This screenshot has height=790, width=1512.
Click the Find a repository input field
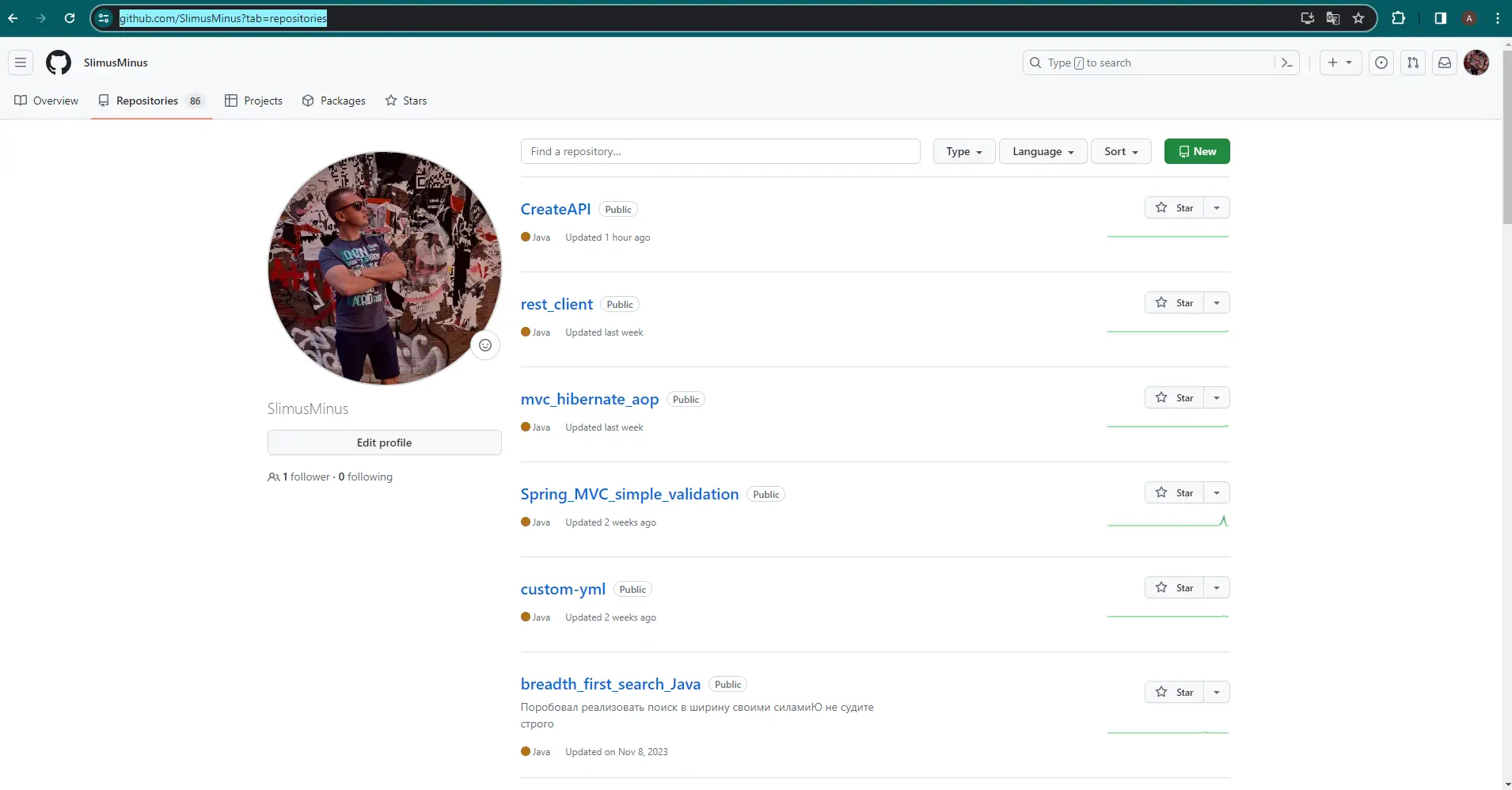(x=720, y=151)
